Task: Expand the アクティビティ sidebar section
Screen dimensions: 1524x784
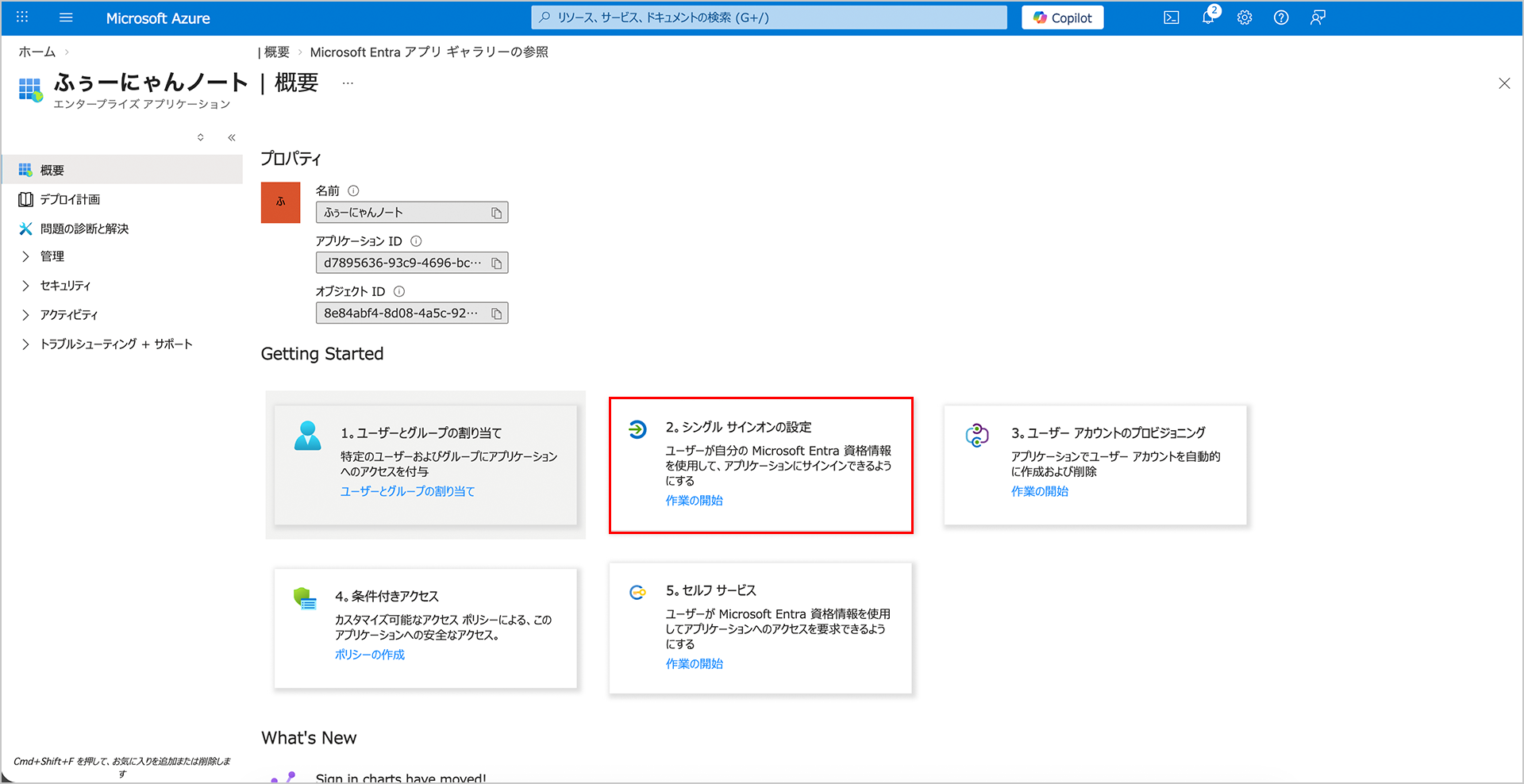Action: point(68,315)
